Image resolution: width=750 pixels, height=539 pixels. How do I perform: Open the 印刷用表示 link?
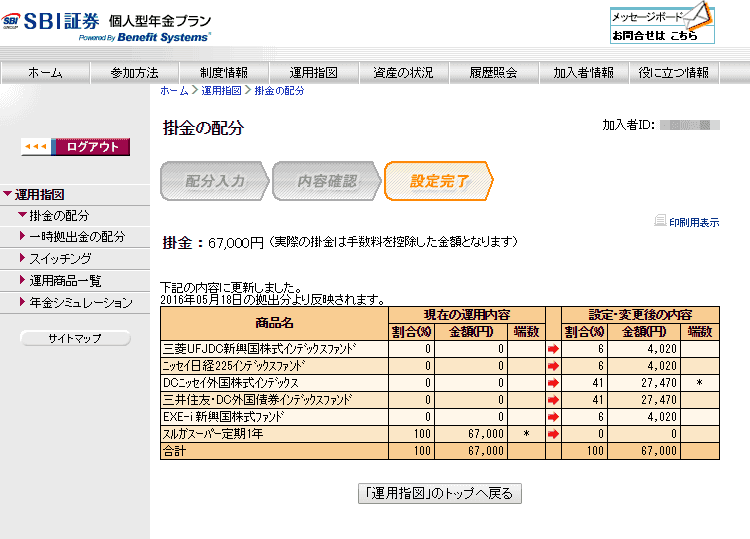(694, 222)
